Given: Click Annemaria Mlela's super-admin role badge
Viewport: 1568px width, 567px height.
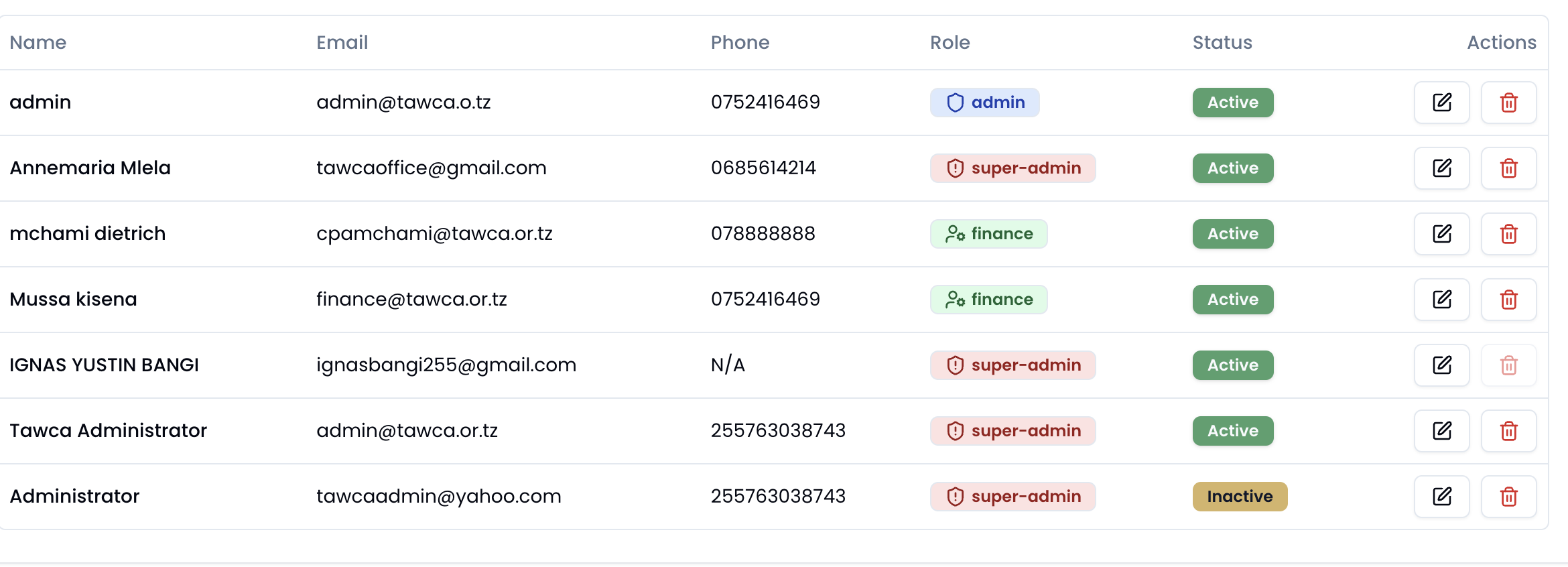Looking at the screenshot, I should point(1012,168).
